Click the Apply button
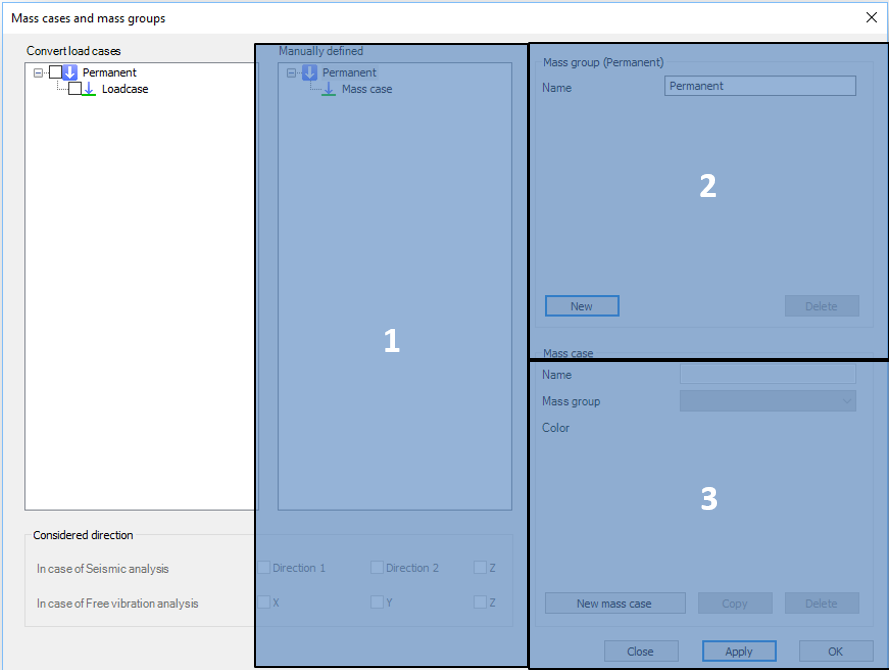The image size is (889, 670). (x=739, y=651)
